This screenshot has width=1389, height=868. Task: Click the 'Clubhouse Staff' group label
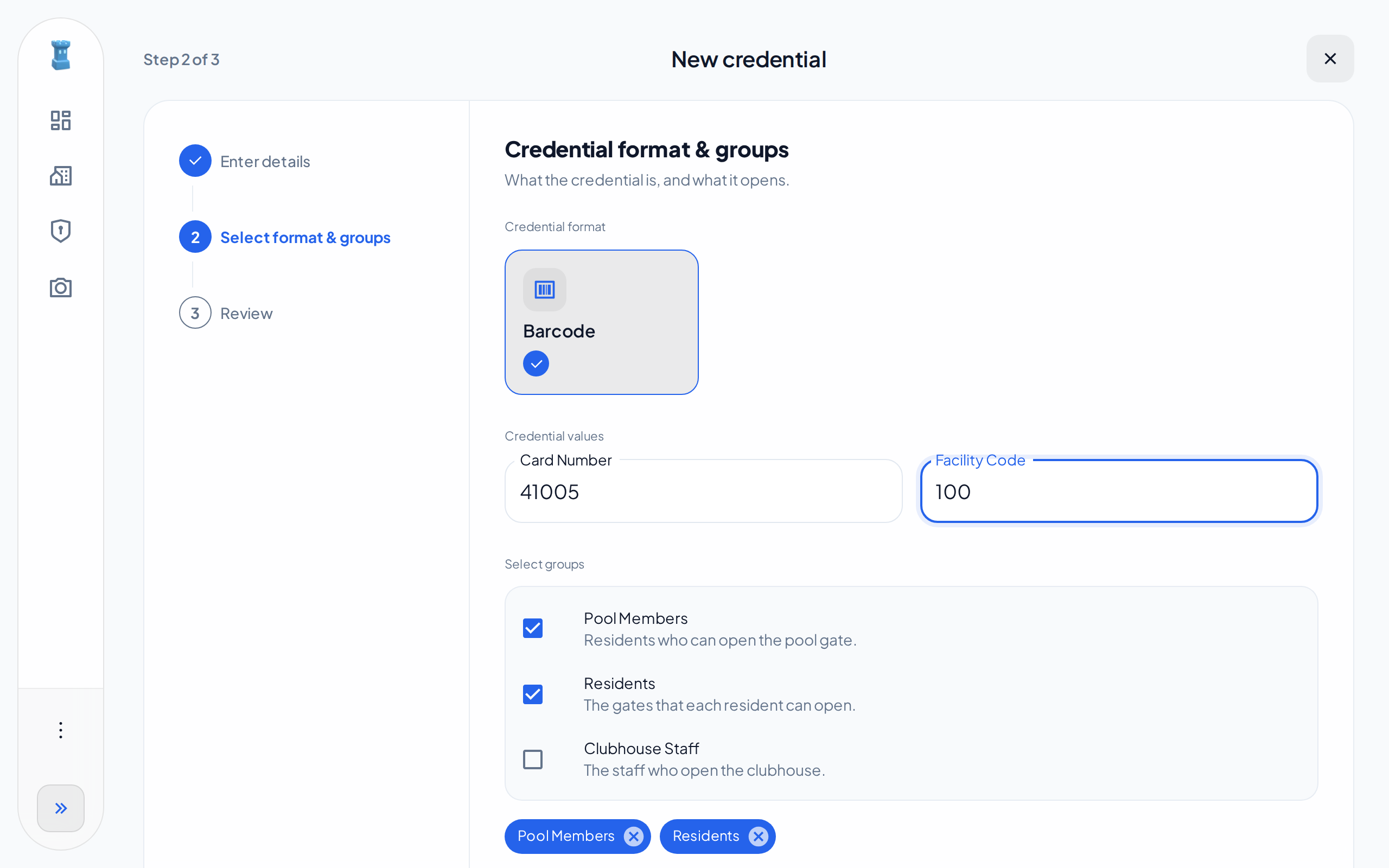[641, 749]
